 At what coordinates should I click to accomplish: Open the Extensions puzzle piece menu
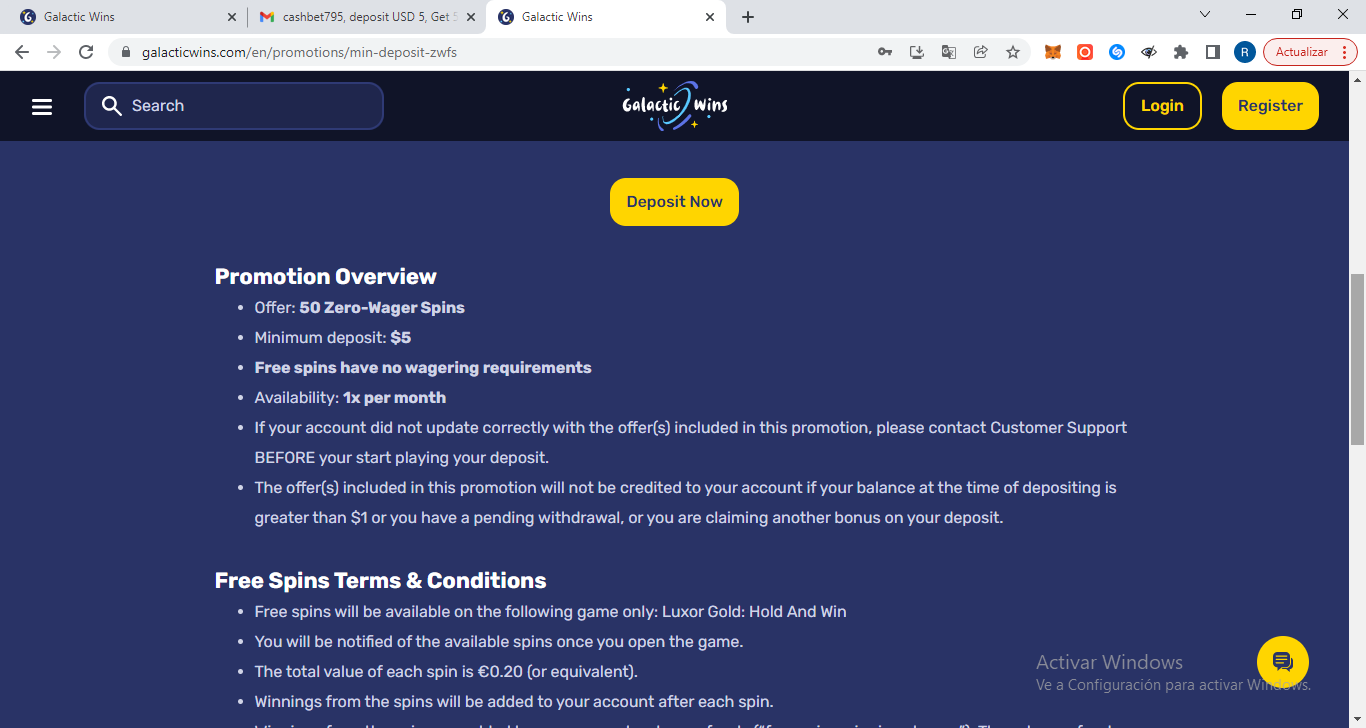[x=1181, y=52]
